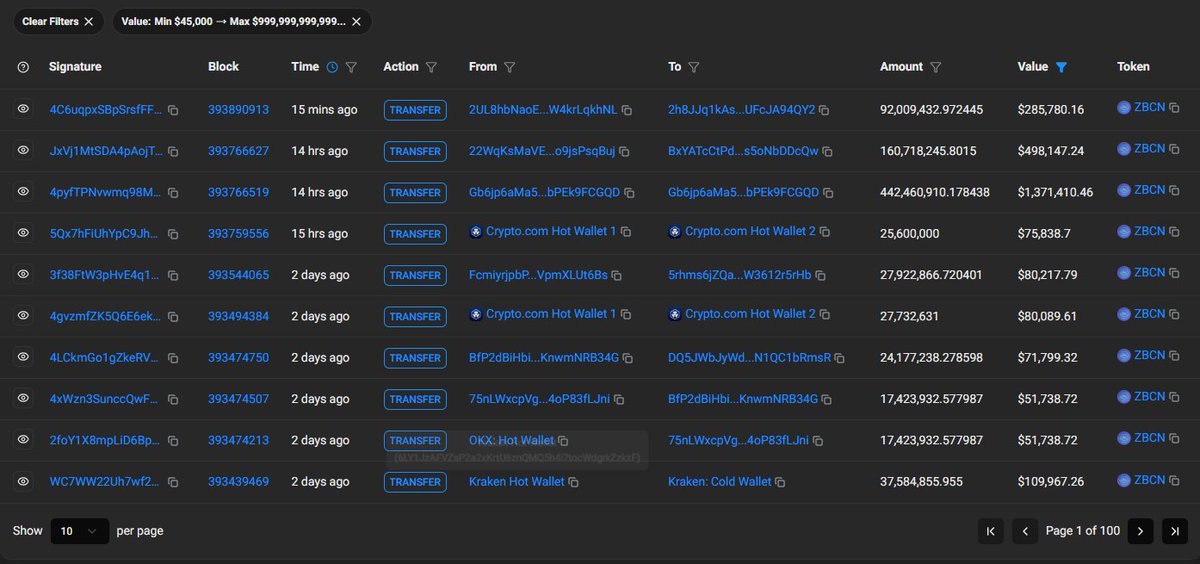Open block 393766627

pyautogui.click(x=238, y=151)
